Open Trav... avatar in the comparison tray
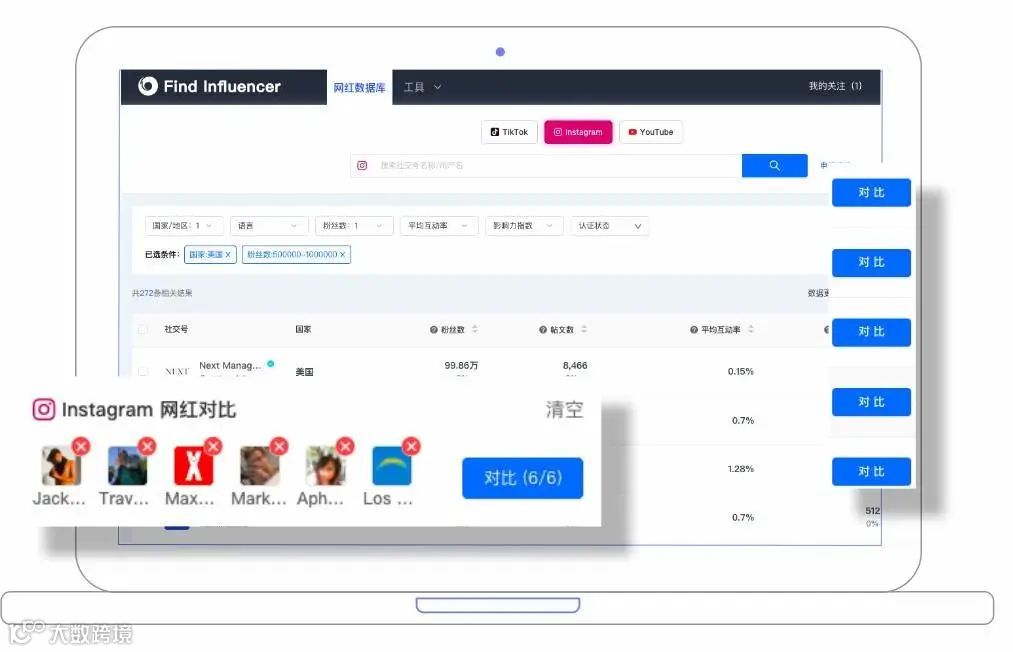Image resolution: width=1013 pixels, height=652 pixels. 127,465
